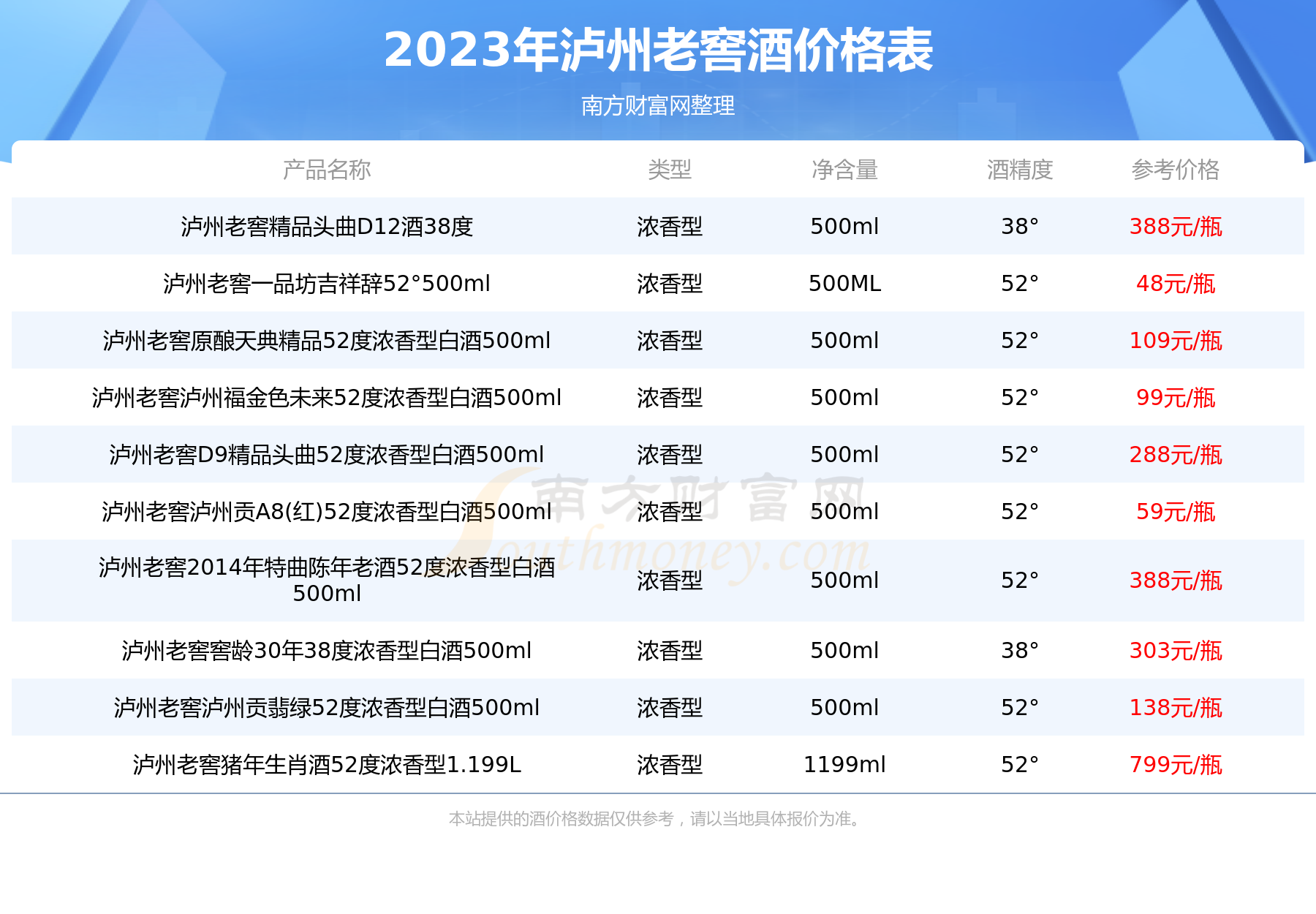Click the price 303元/瓶

(x=1176, y=651)
